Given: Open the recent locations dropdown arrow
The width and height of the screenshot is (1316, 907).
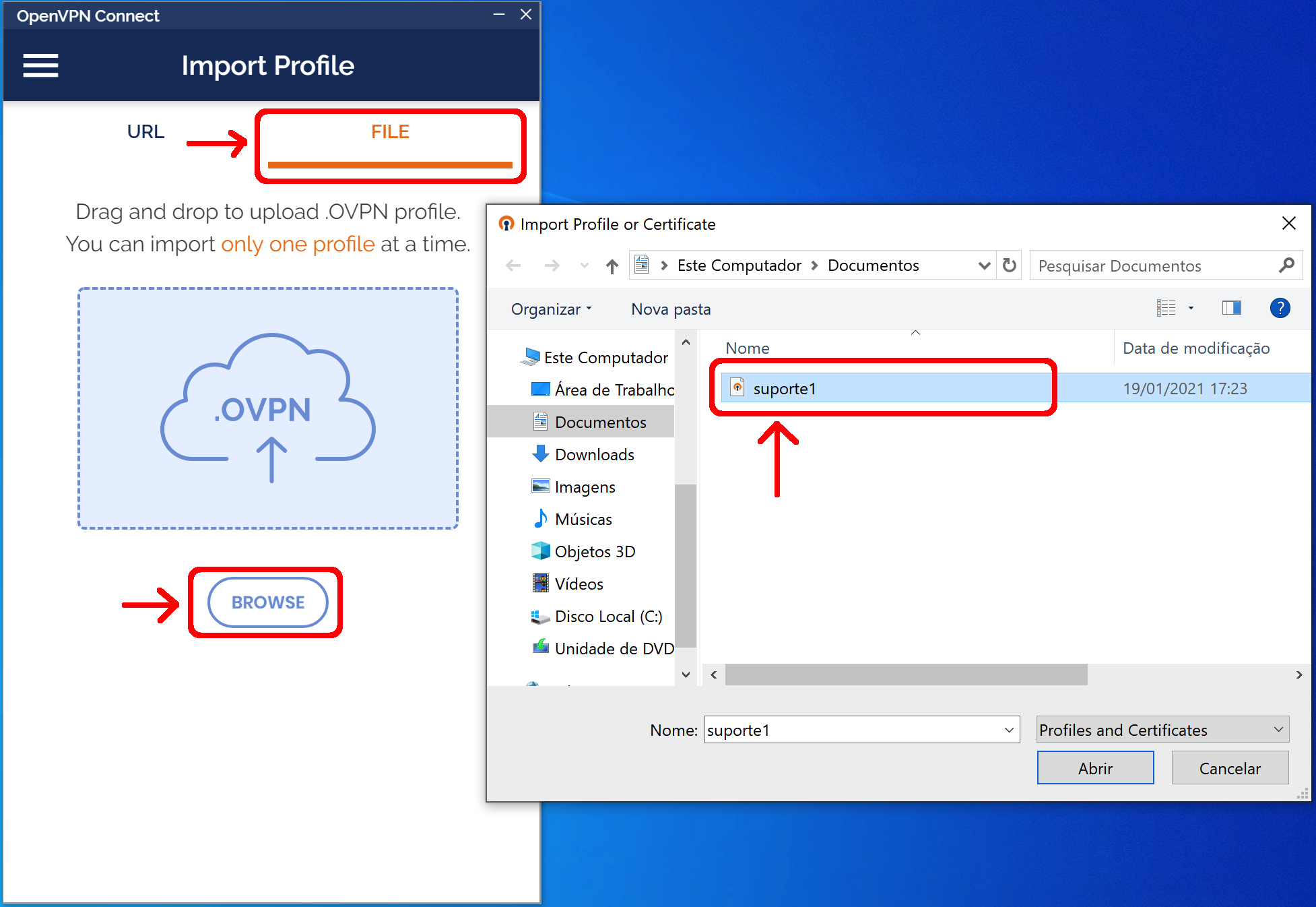Looking at the screenshot, I should click(585, 266).
